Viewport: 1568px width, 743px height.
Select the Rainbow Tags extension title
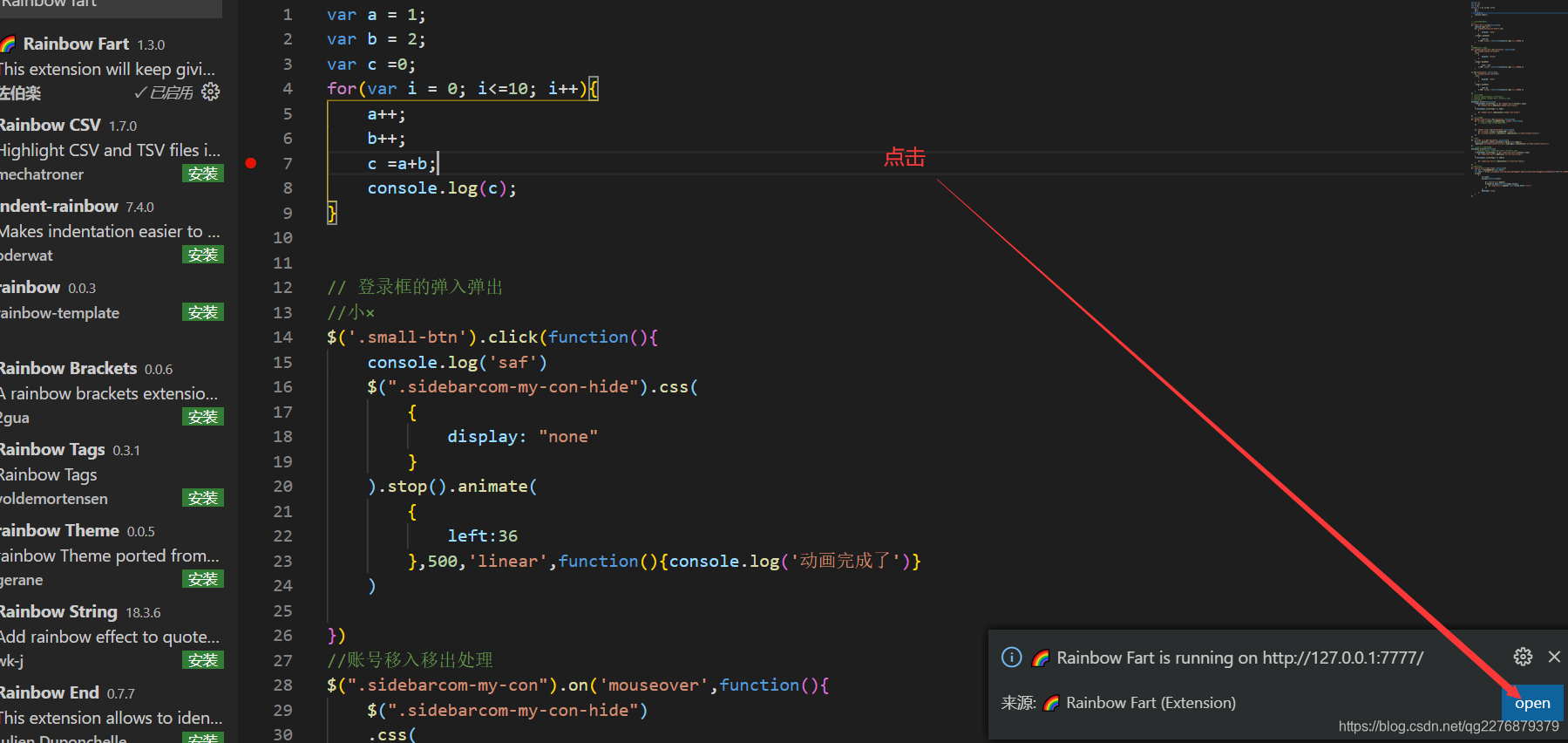coord(52,449)
